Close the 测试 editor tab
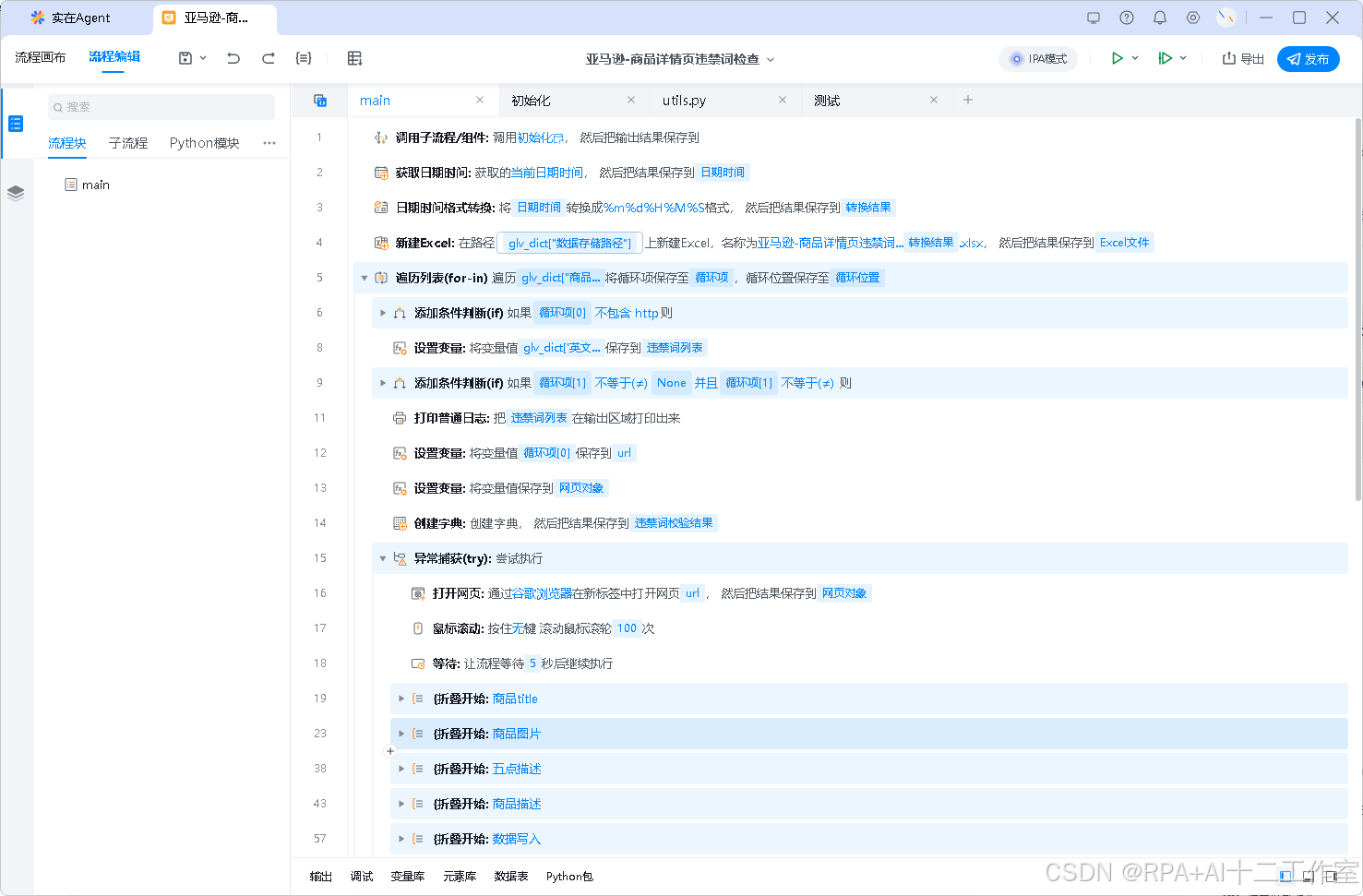The height and width of the screenshot is (896, 1363). coord(934,100)
